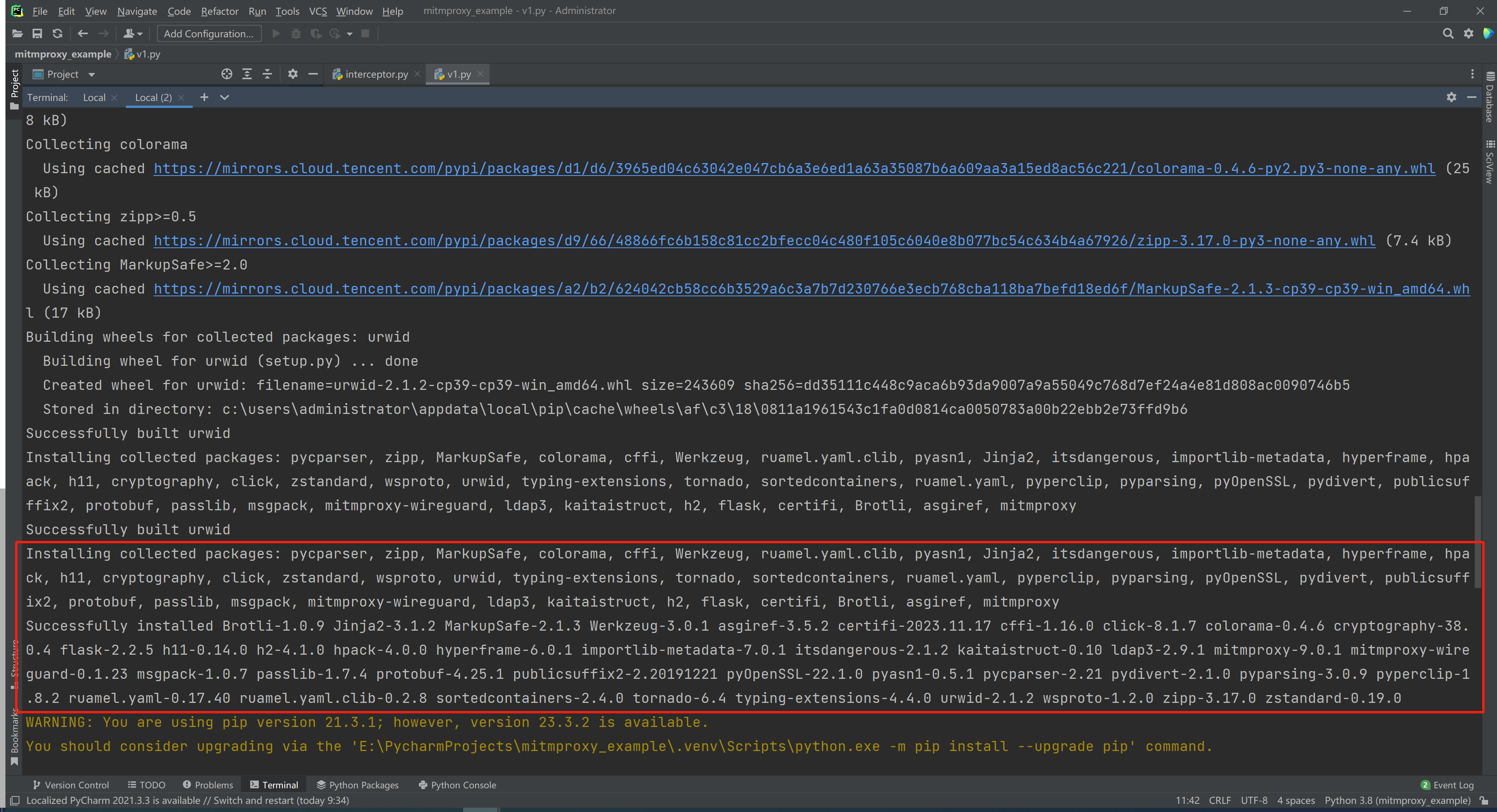Click mitmproxy_example breadcrumb
Viewport: 1497px width, 812px height.
point(63,54)
